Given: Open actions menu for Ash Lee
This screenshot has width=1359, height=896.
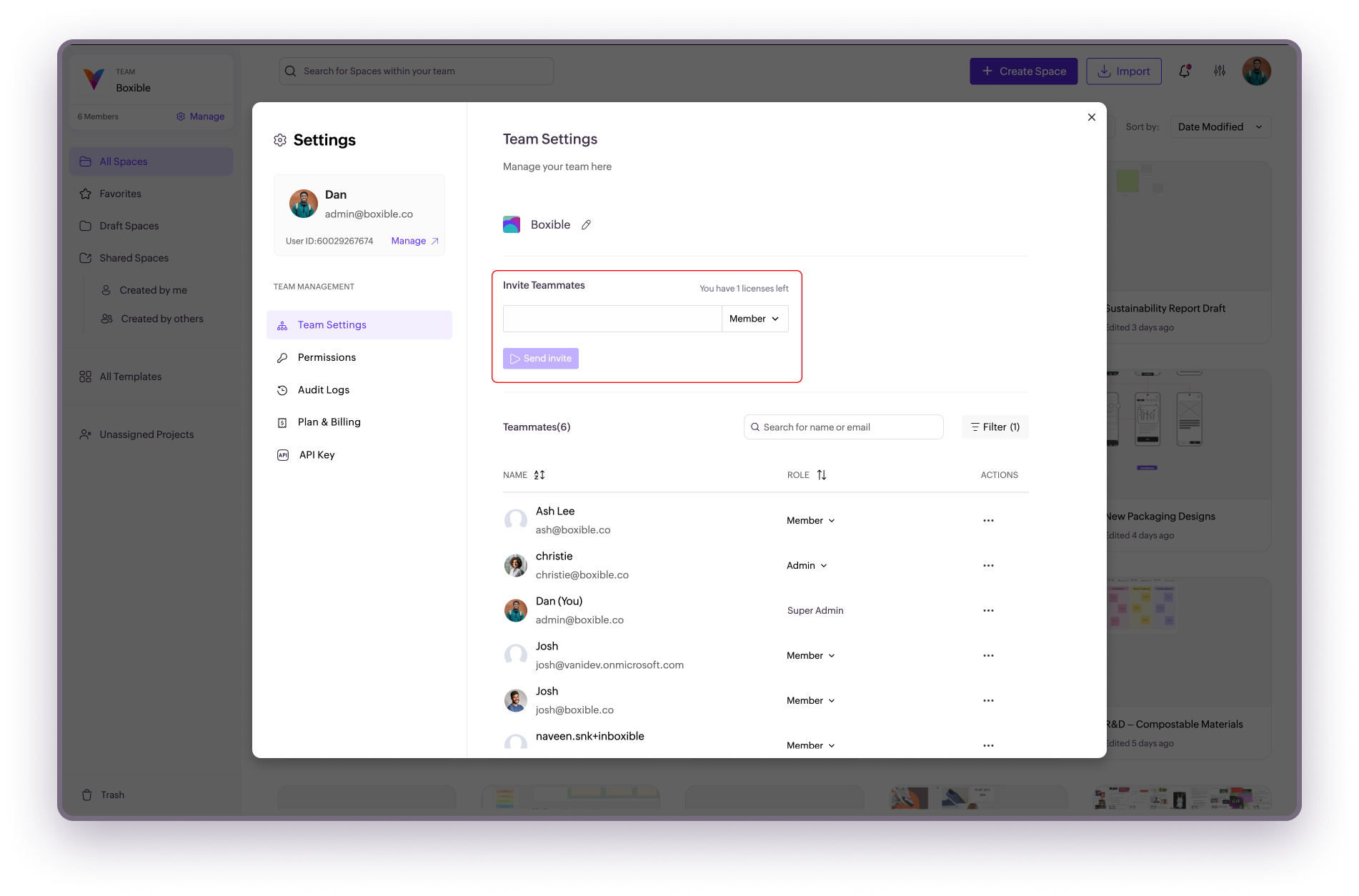Looking at the screenshot, I should (988, 521).
